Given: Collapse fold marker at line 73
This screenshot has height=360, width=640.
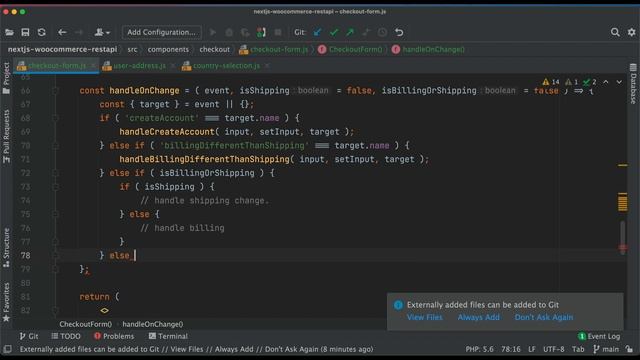Looking at the screenshot, I should pos(55,187).
